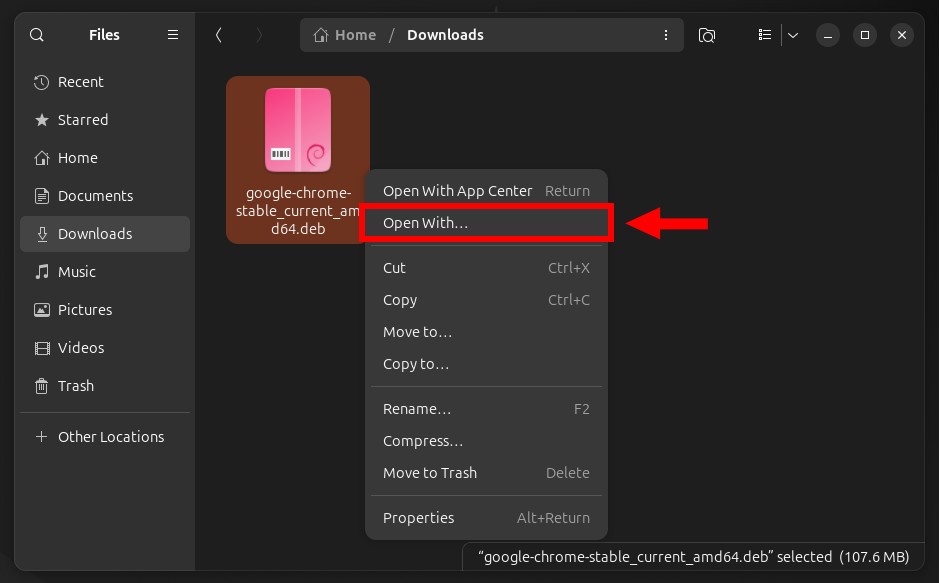Image resolution: width=940 pixels, height=583 pixels.
Task: Go back with the left arrow
Action: pos(219,35)
